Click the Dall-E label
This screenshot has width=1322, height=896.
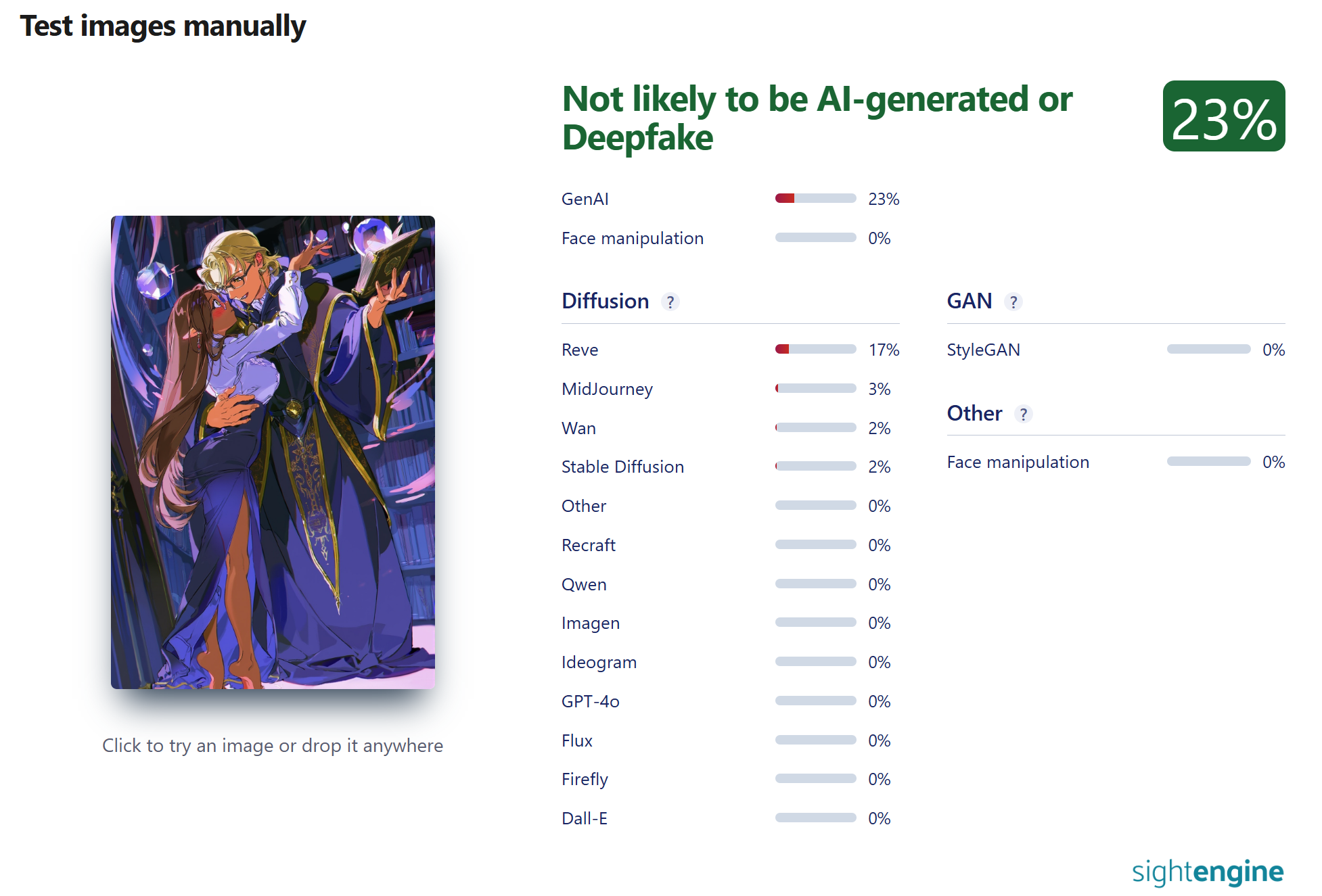(585, 818)
